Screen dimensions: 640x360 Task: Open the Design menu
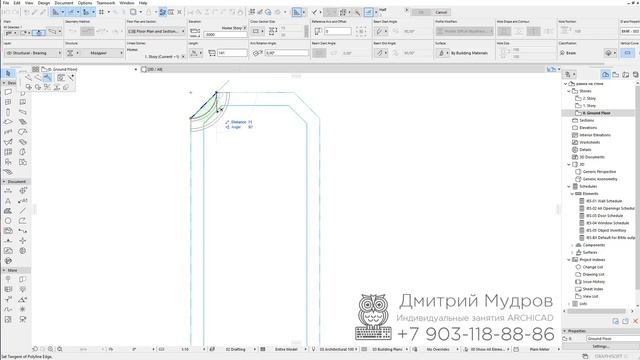(44, 3)
